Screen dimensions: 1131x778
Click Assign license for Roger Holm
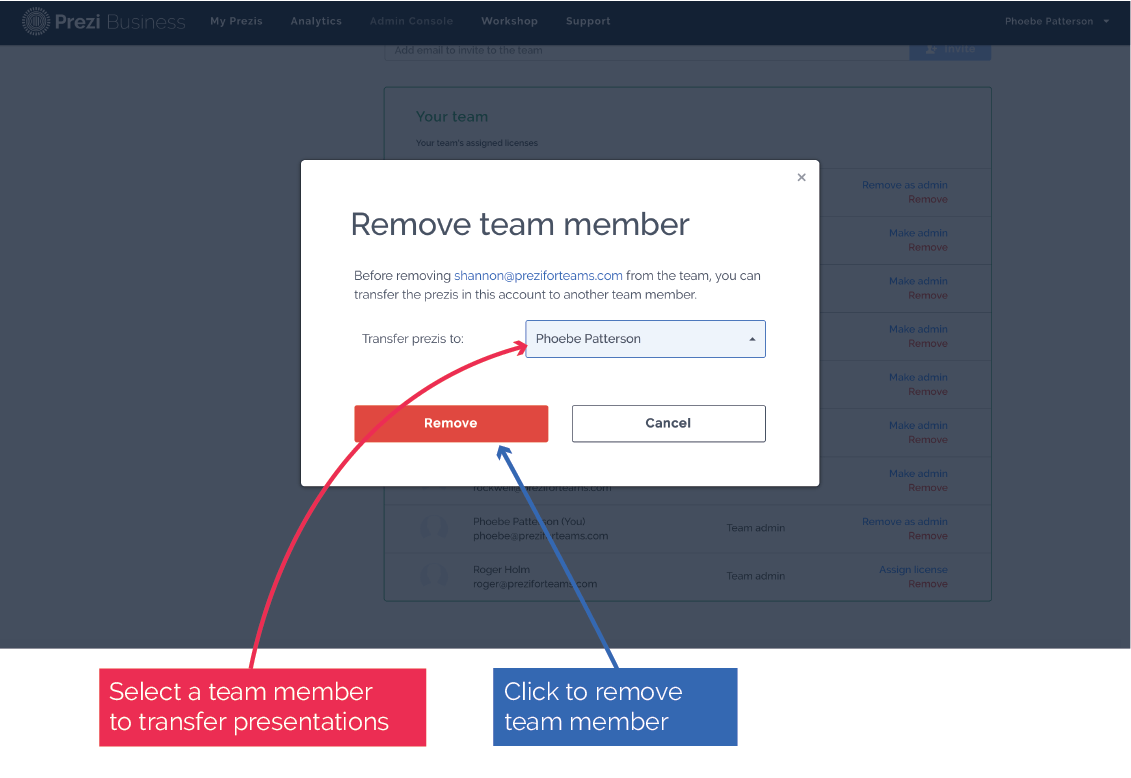(x=913, y=570)
